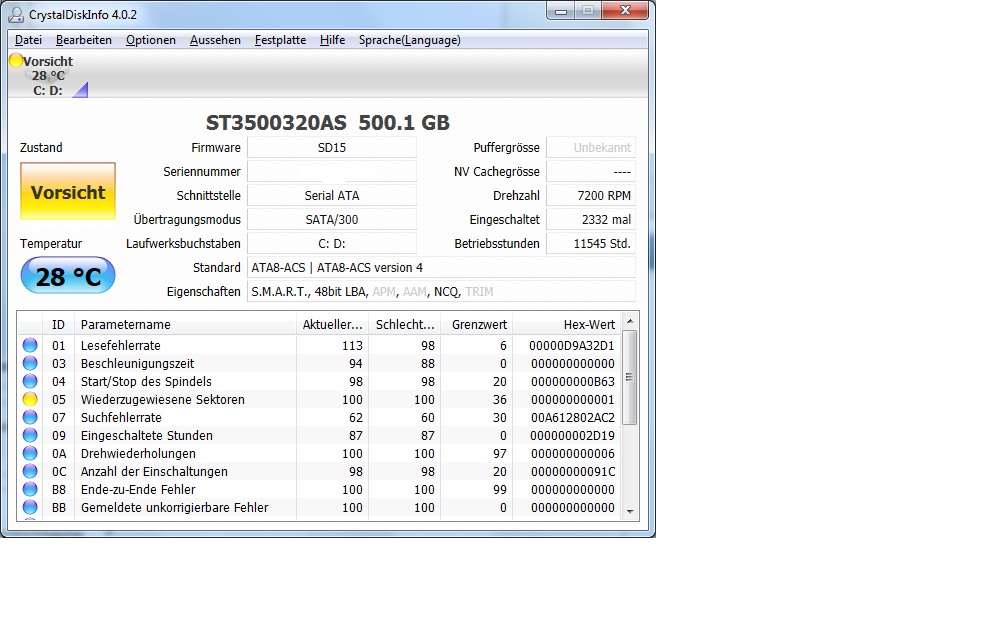1008x630 pixels.
Task: Click the Zustand label
Action: pyautogui.click(x=41, y=147)
